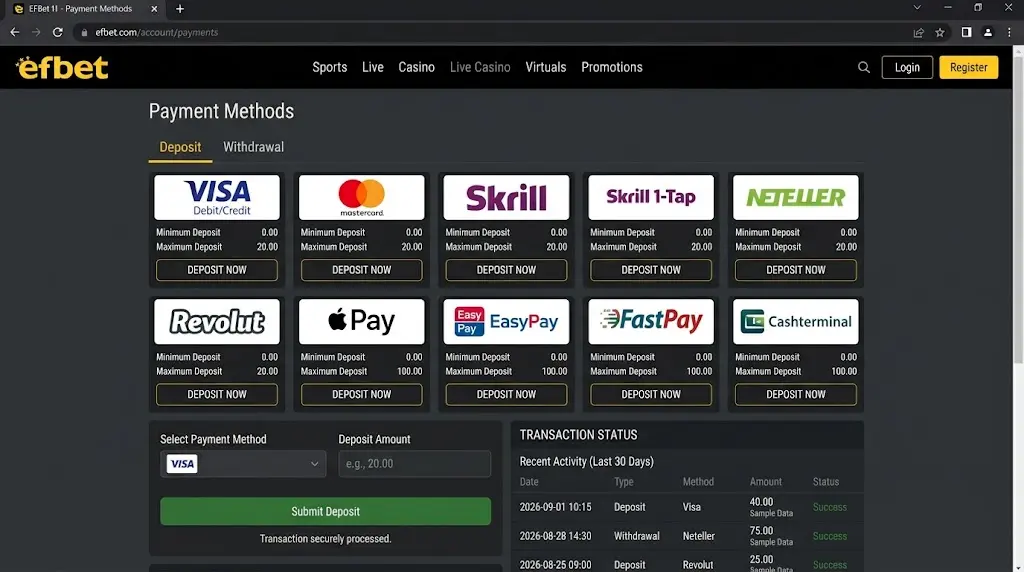Click Deposit Now under EasyPay

point(506,394)
